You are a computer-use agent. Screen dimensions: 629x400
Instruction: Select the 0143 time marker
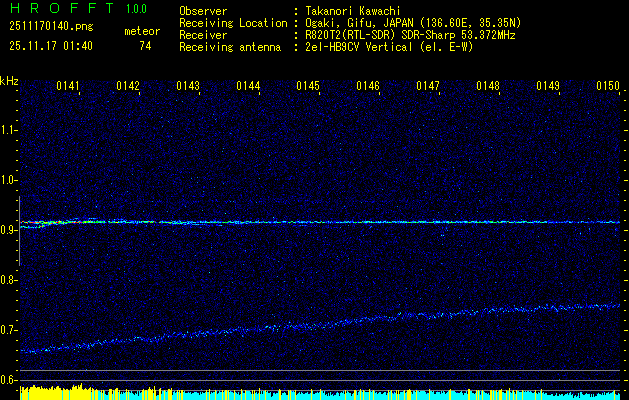pyautogui.click(x=188, y=87)
